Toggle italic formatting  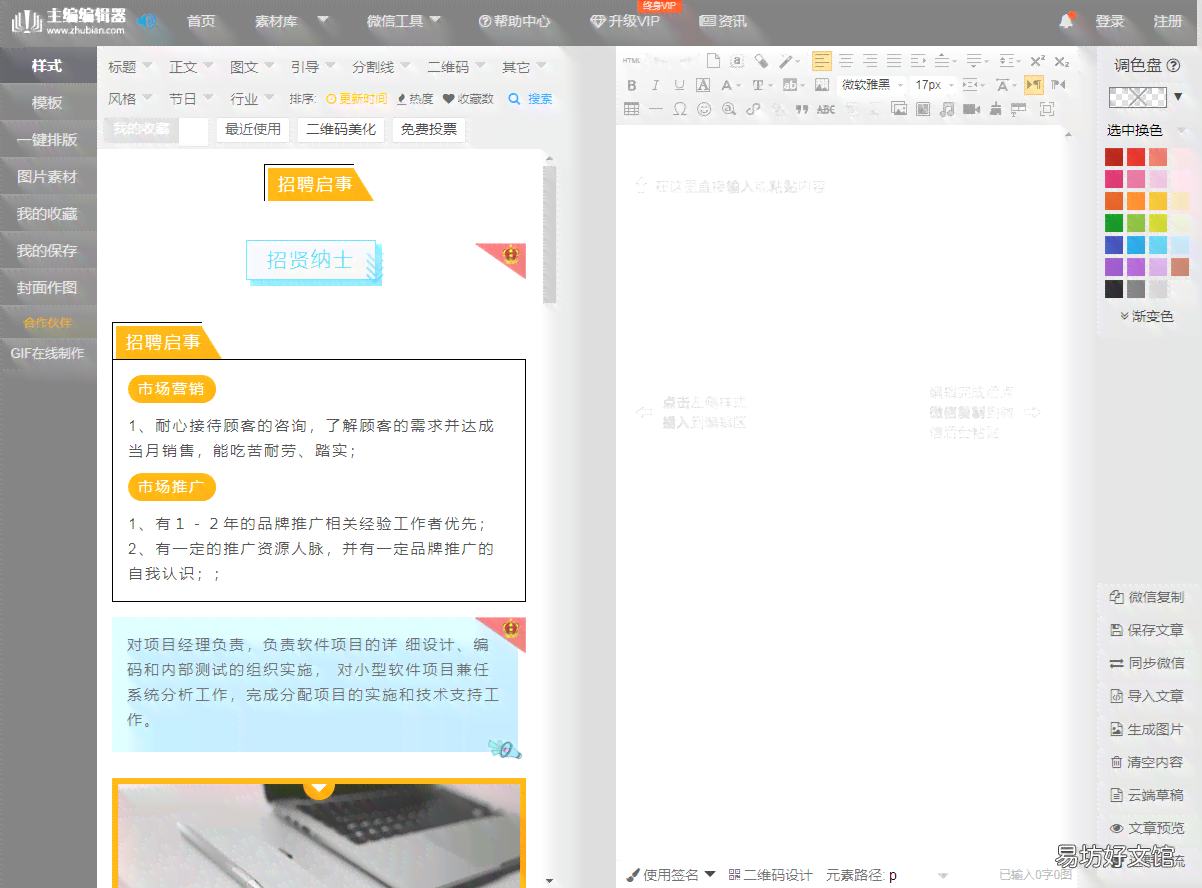[655, 85]
